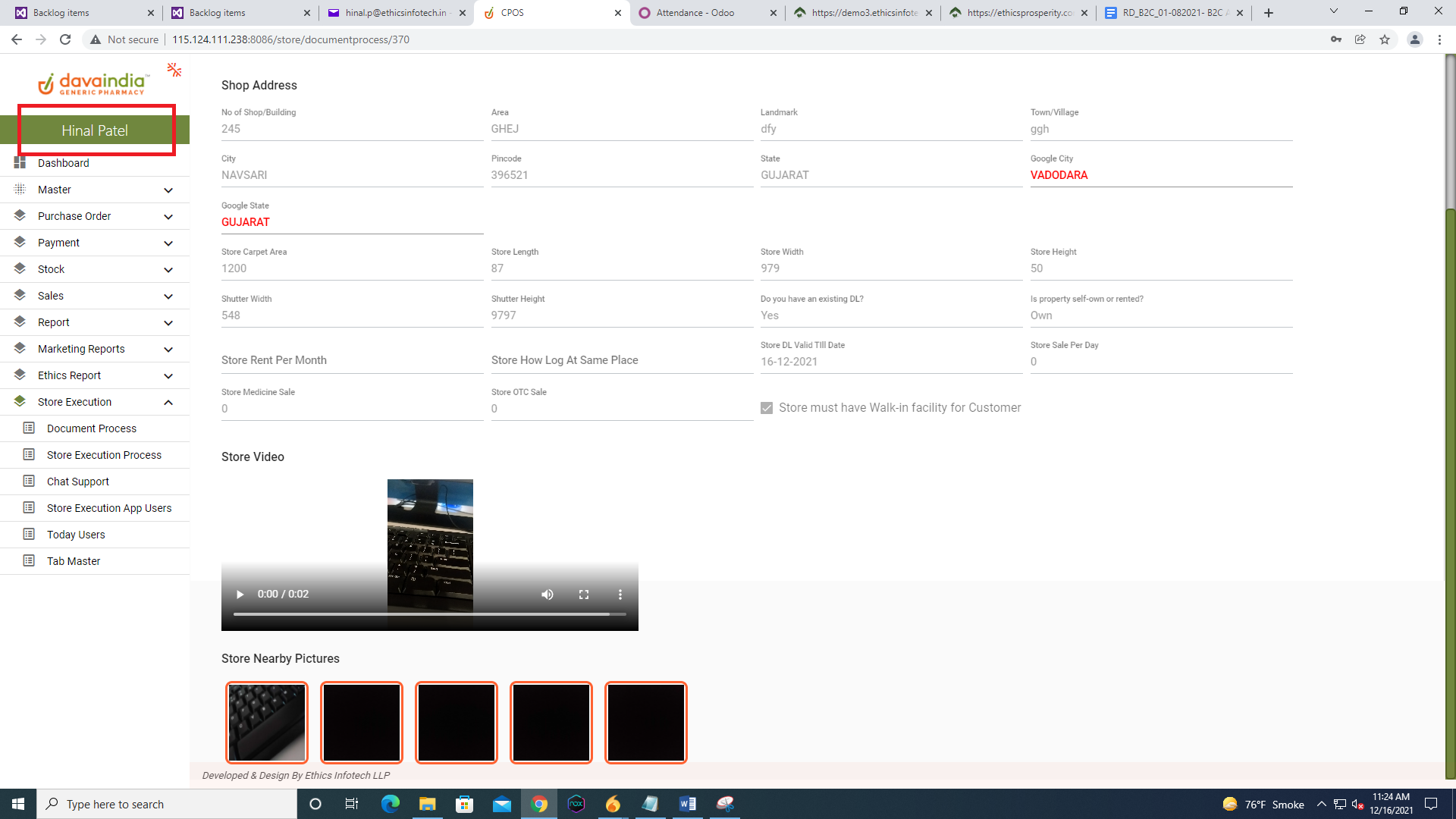Collapse the Store Execution section
1456x819 pixels.
click(x=168, y=403)
